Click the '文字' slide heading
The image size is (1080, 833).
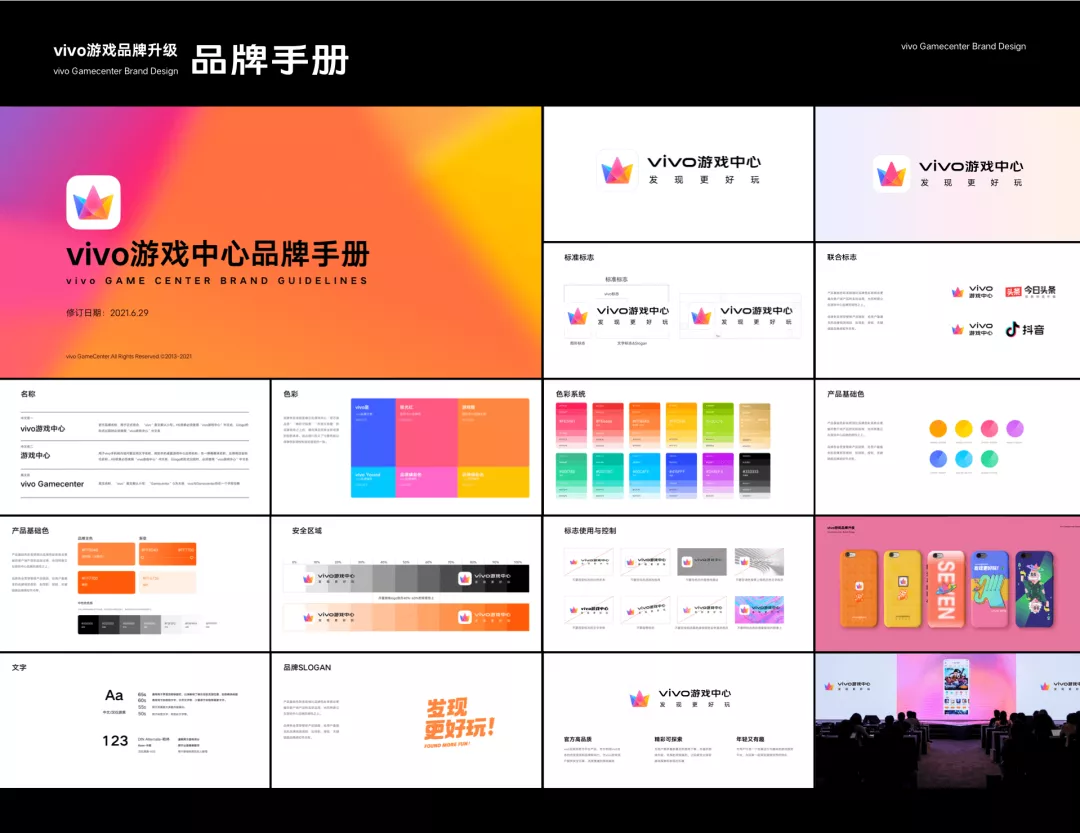pos(19,668)
